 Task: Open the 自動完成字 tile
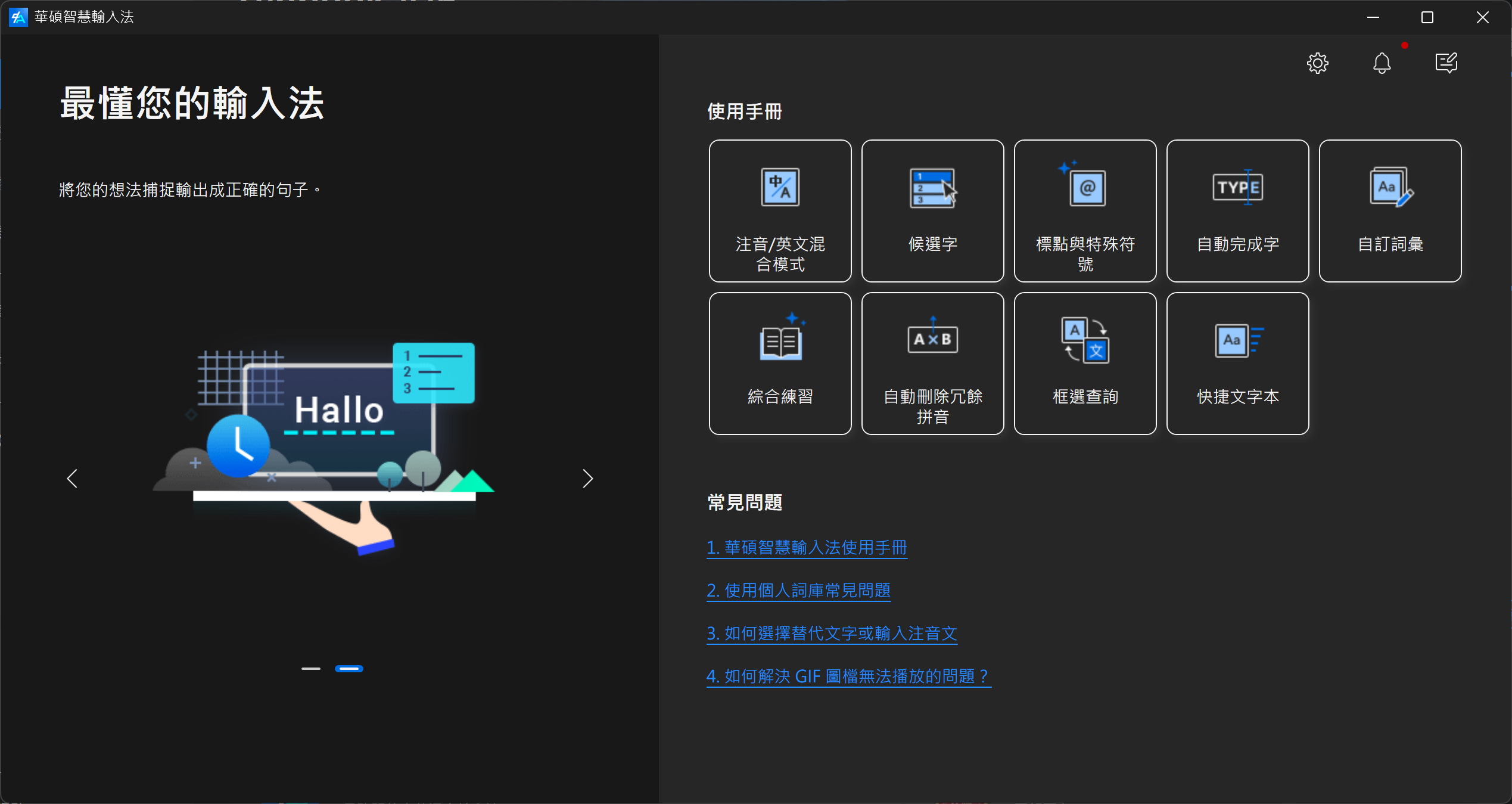click(1237, 211)
